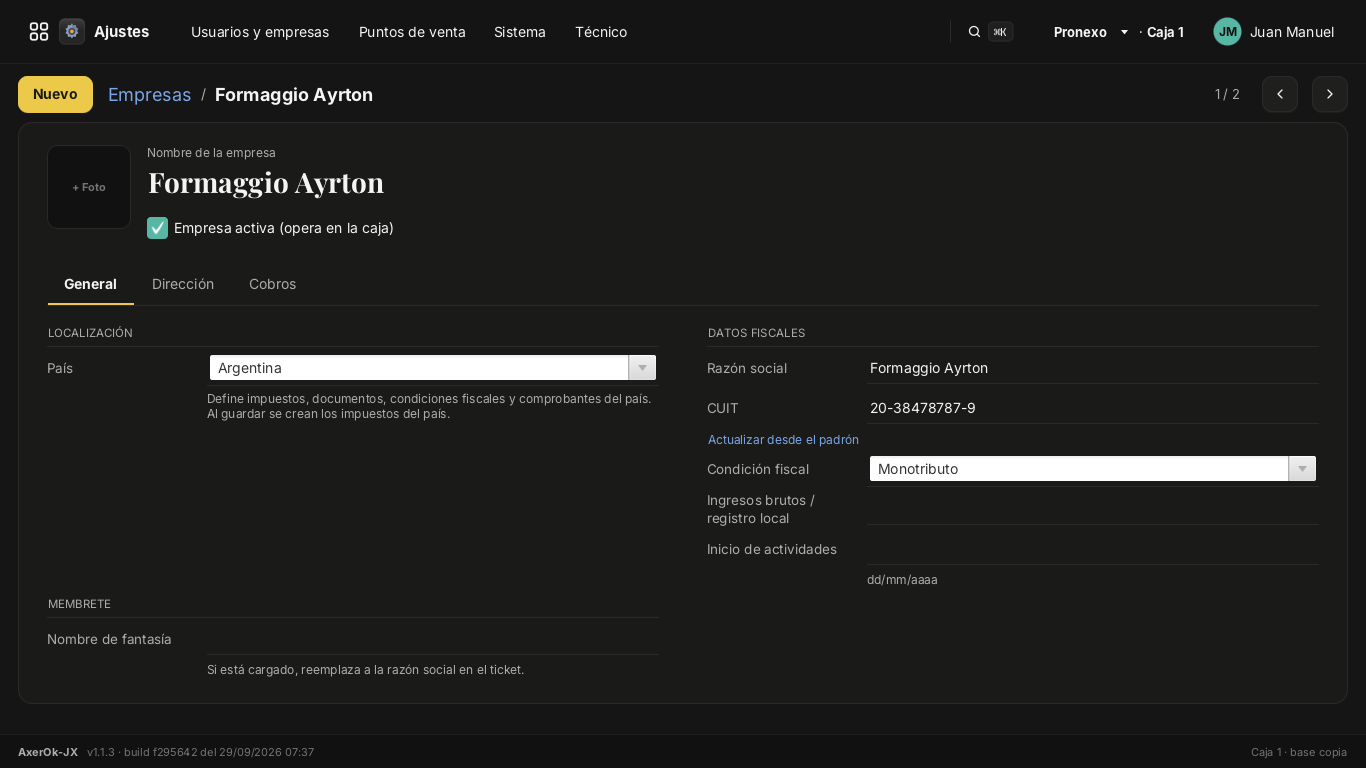This screenshot has width=1366, height=768.
Task: Add a company photo placeholder
Action: (x=89, y=187)
